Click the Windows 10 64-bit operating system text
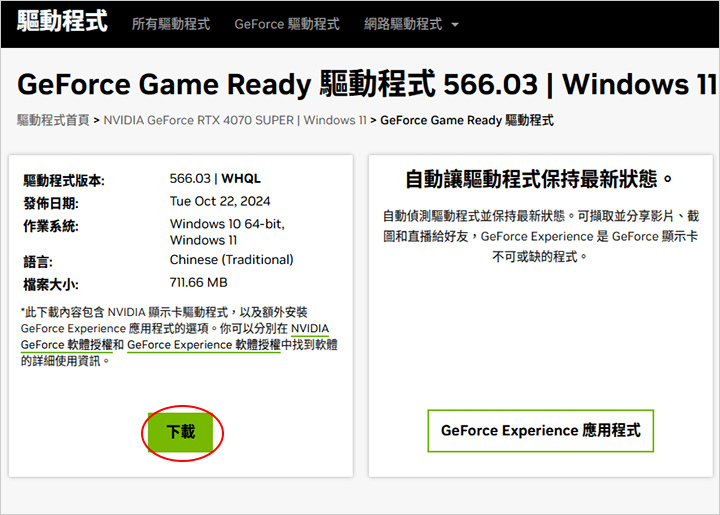The height and width of the screenshot is (515, 720). click(227, 224)
